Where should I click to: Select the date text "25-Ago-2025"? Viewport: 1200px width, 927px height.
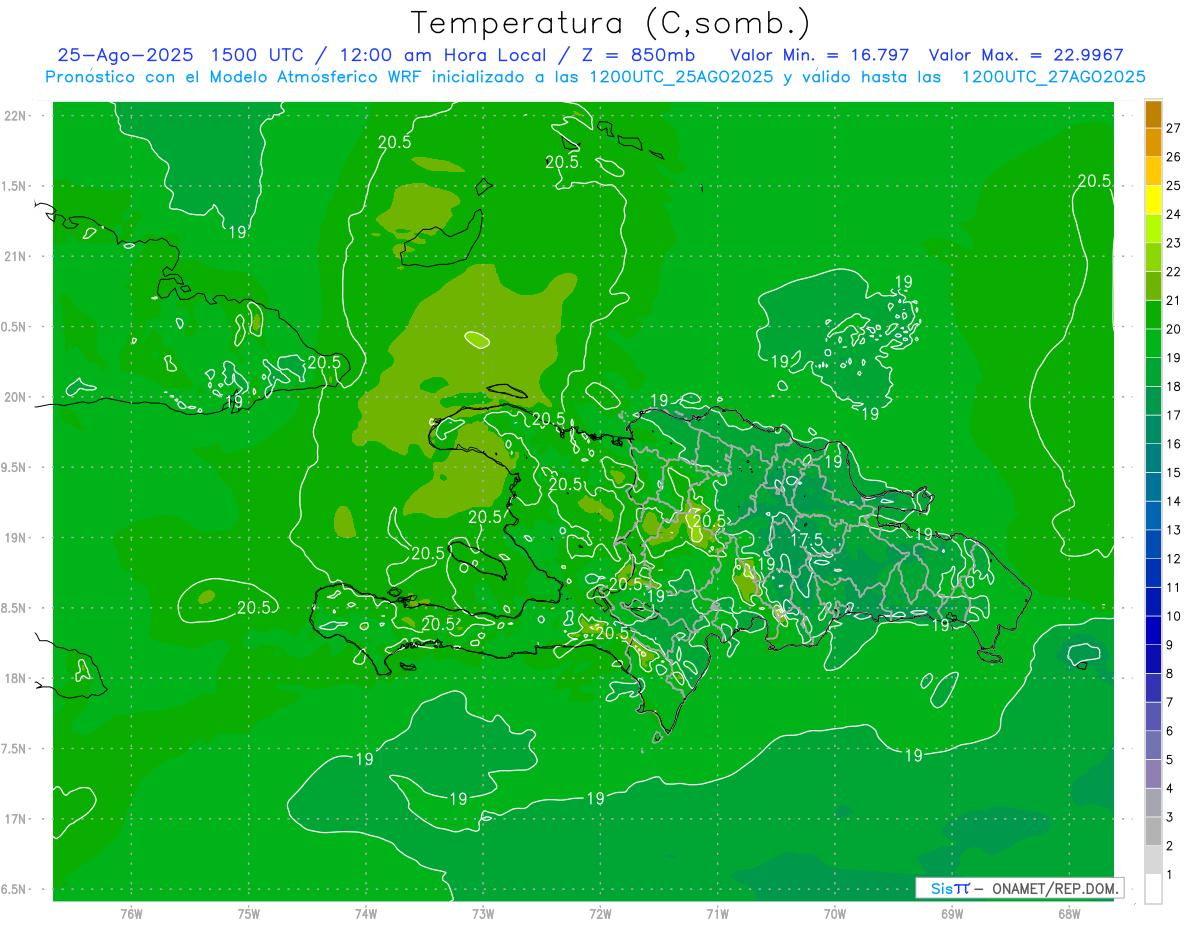click(x=126, y=55)
